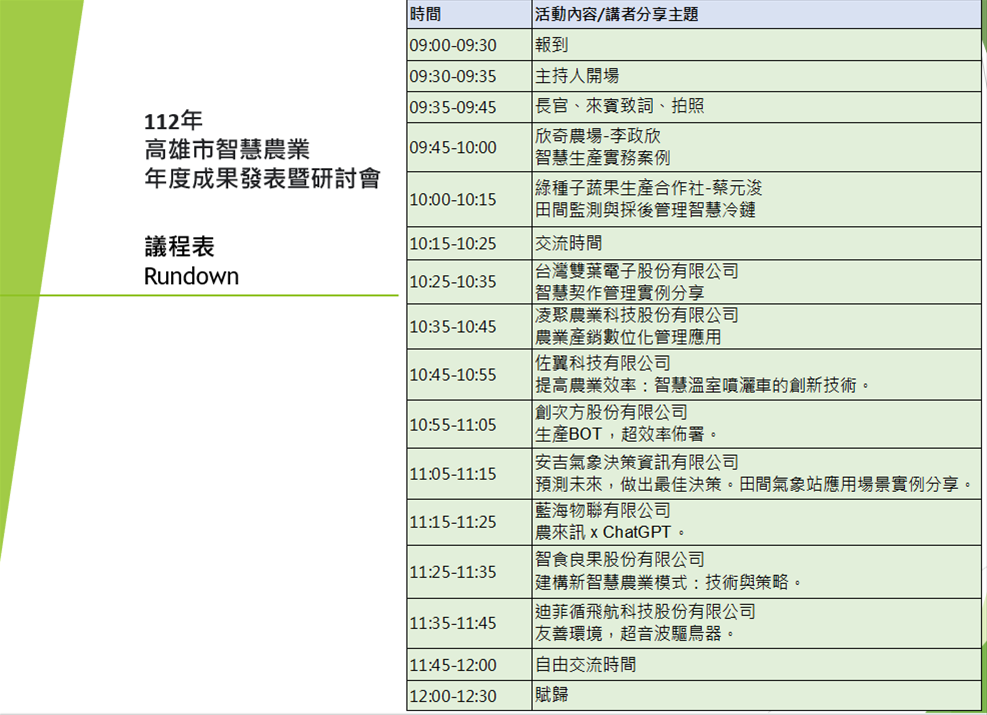Screen dimensions: 987x715
Task: Select the 11:25-11:35 time cell
Action: pyautogui.click(x=469, y=571)
